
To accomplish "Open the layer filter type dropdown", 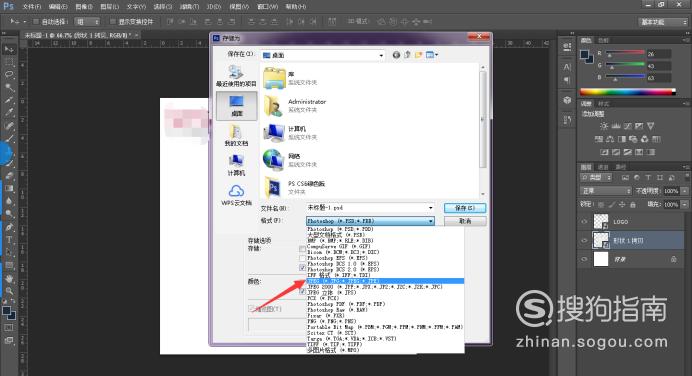I will (x=596, y=177).
